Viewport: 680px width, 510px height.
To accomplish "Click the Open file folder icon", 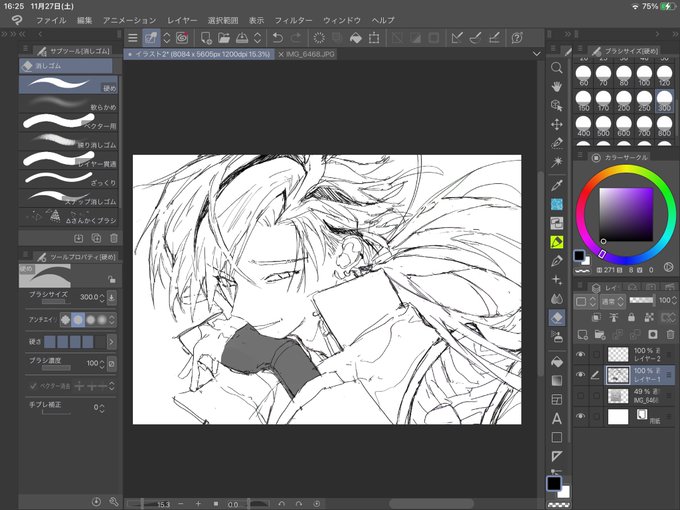I will (x=224, y=38).
